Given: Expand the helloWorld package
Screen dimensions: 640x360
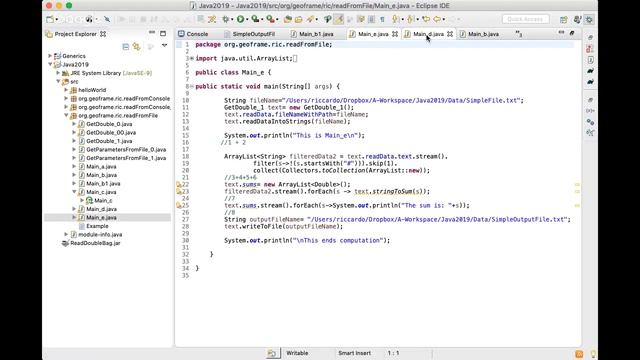Looking at the screenshot, I should [x=66, y=90].
